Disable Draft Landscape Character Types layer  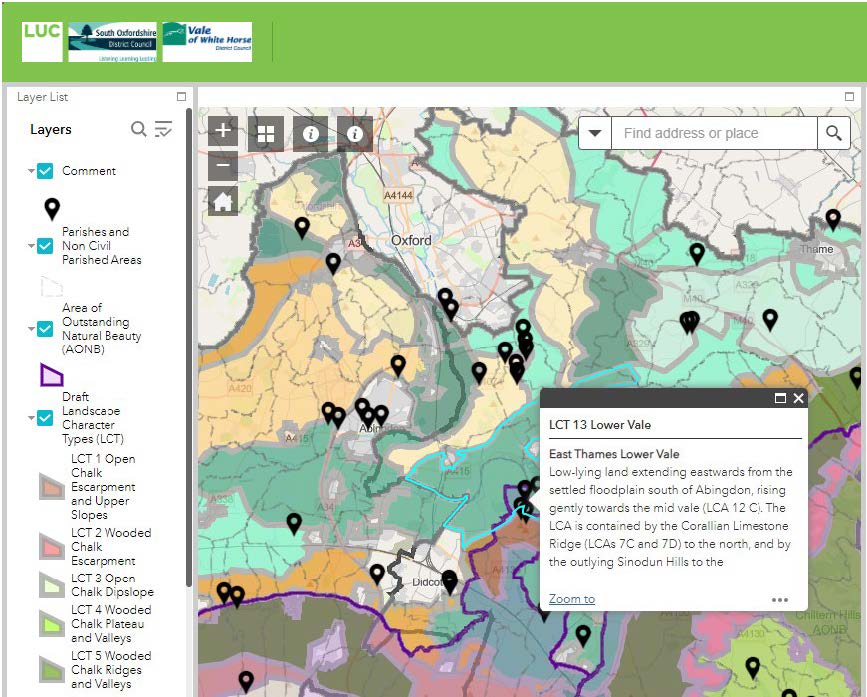(x=45, y=418)
